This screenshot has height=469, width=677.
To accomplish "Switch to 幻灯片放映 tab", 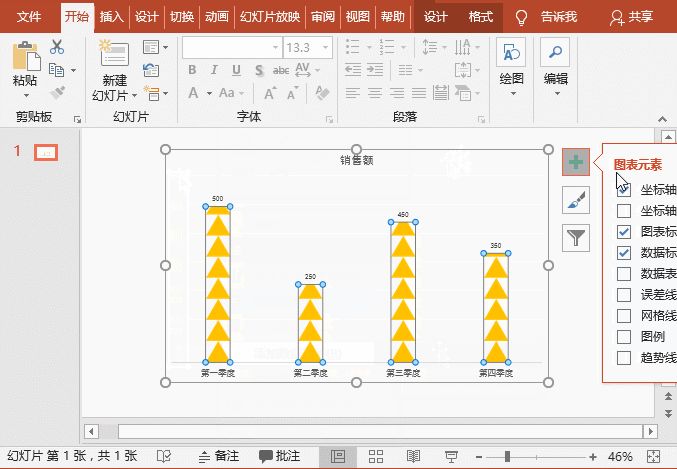I will pos(270,17).
